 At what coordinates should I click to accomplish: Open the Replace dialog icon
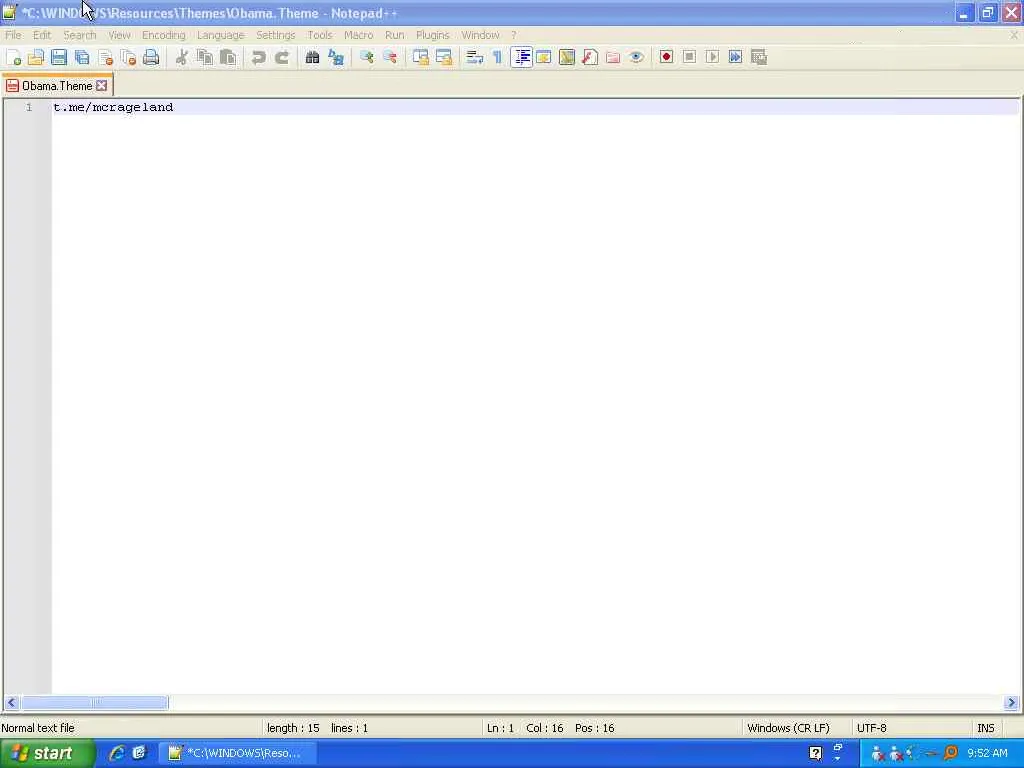point(336,57)
